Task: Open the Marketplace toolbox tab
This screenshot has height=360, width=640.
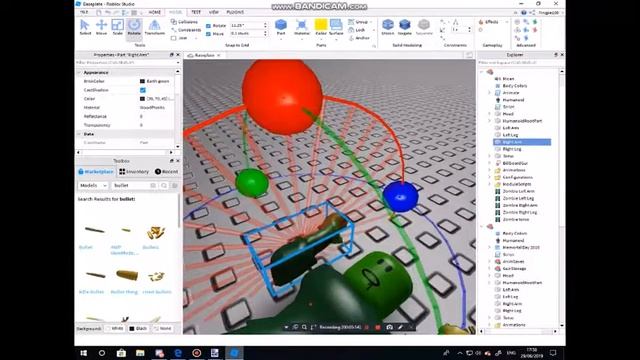Action: 96,172
